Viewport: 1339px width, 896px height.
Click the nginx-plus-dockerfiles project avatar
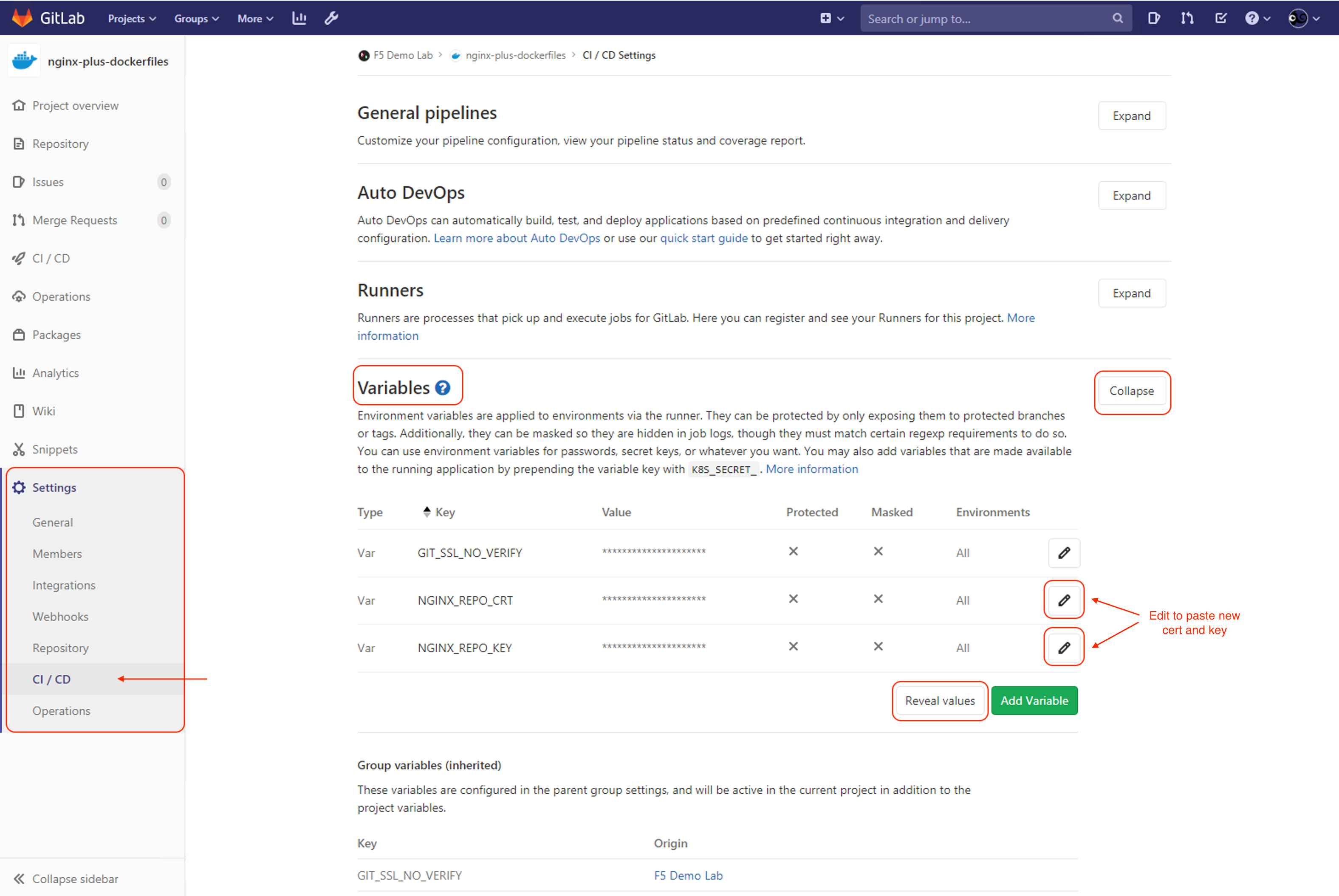23,60
